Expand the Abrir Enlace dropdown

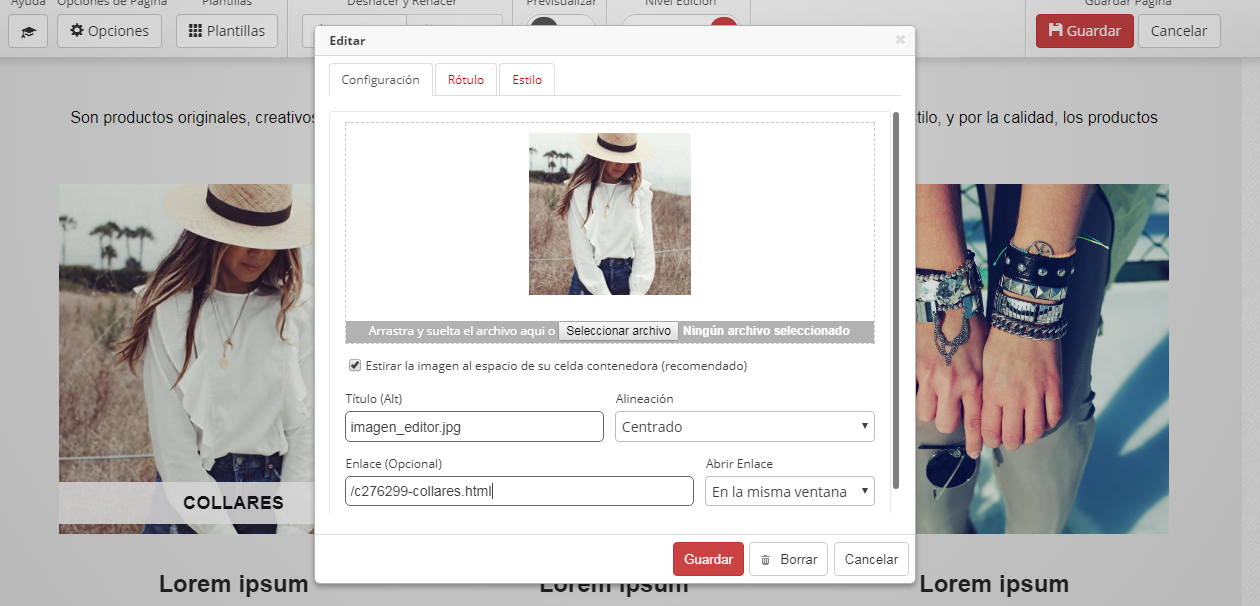(789, 491)
